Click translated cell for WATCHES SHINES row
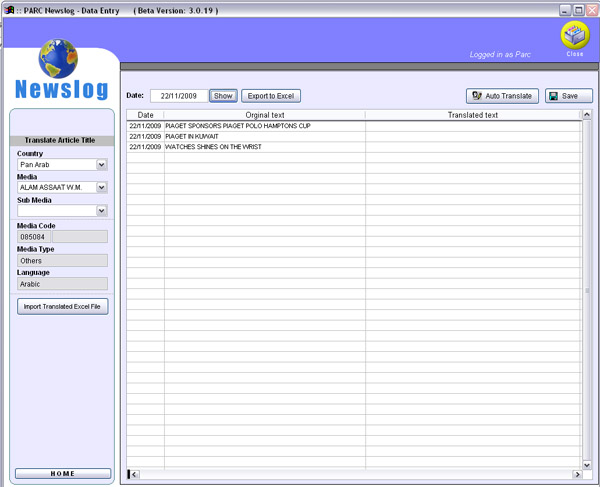 pyautogui.click(x=473, y=147)
